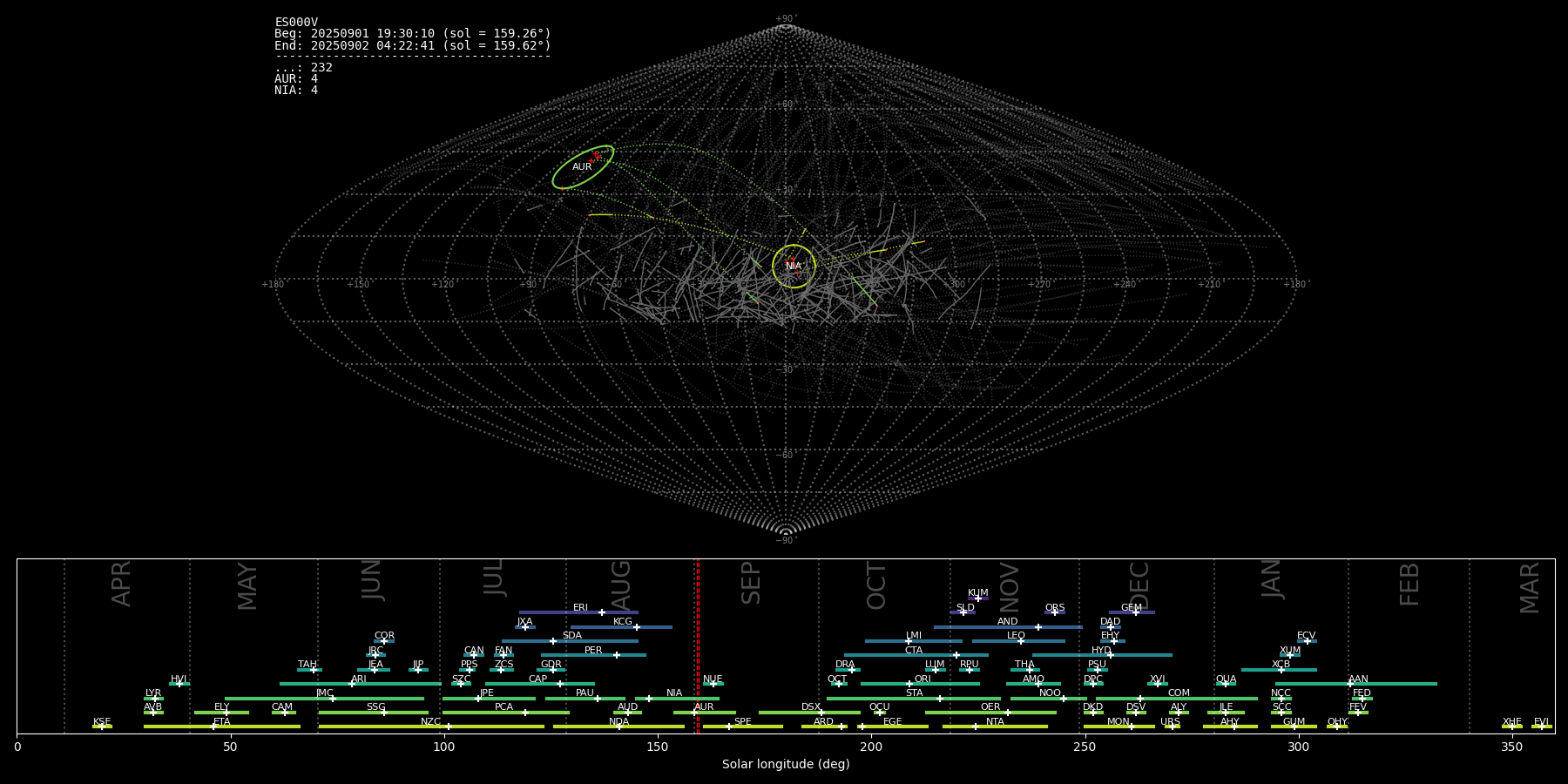Select the KSE shower bar label
The height and width of the screenshot is (784, 1568).
(102, 722)
